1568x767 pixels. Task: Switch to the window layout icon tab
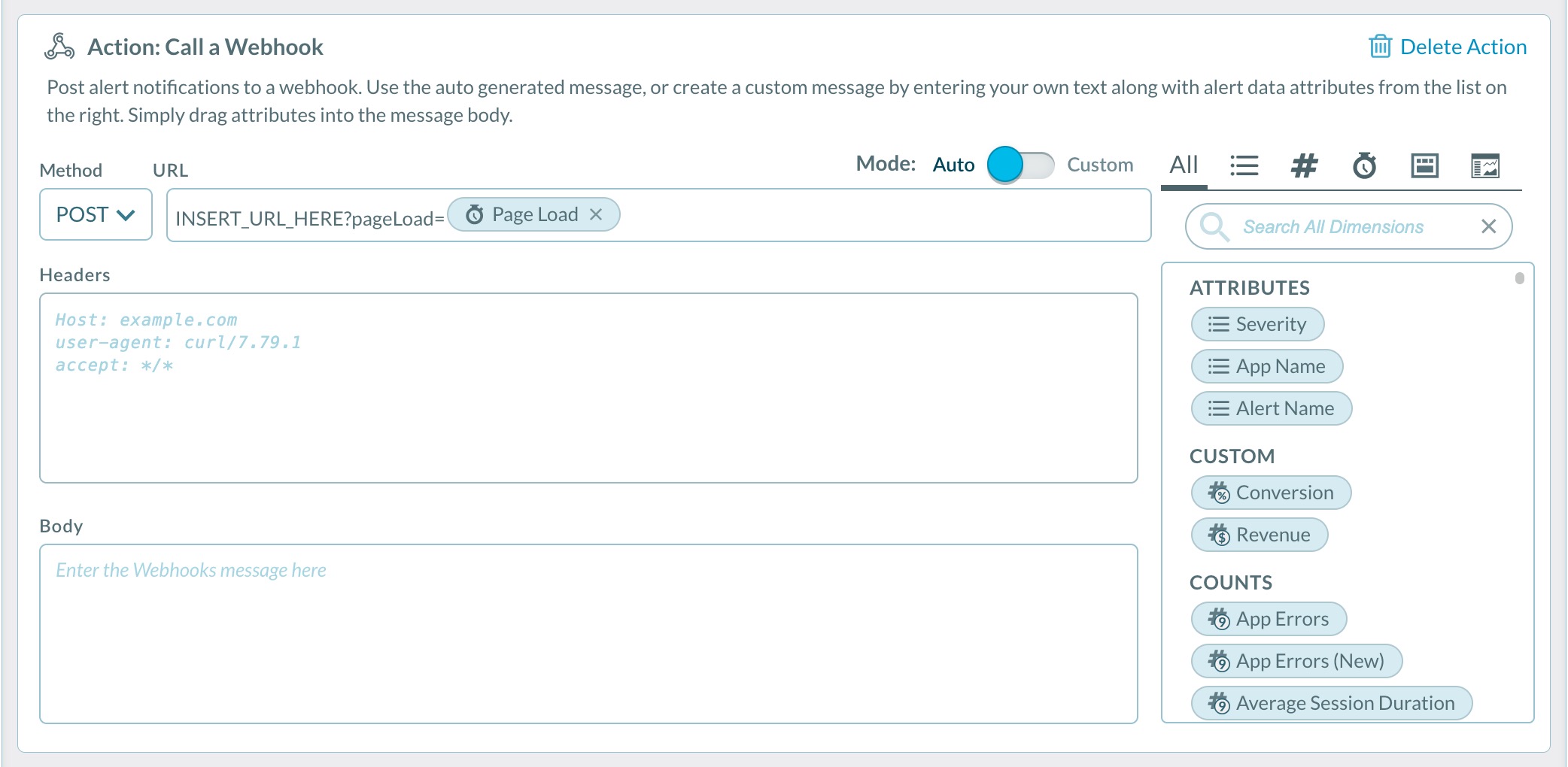coord(1424,165)
